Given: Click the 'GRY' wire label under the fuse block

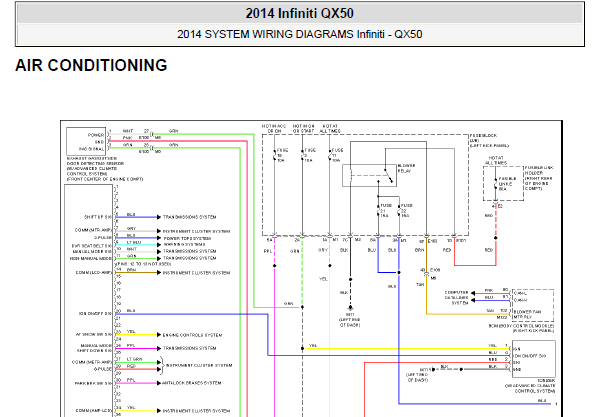Looking at the screenshot, I should coord(323,250).
